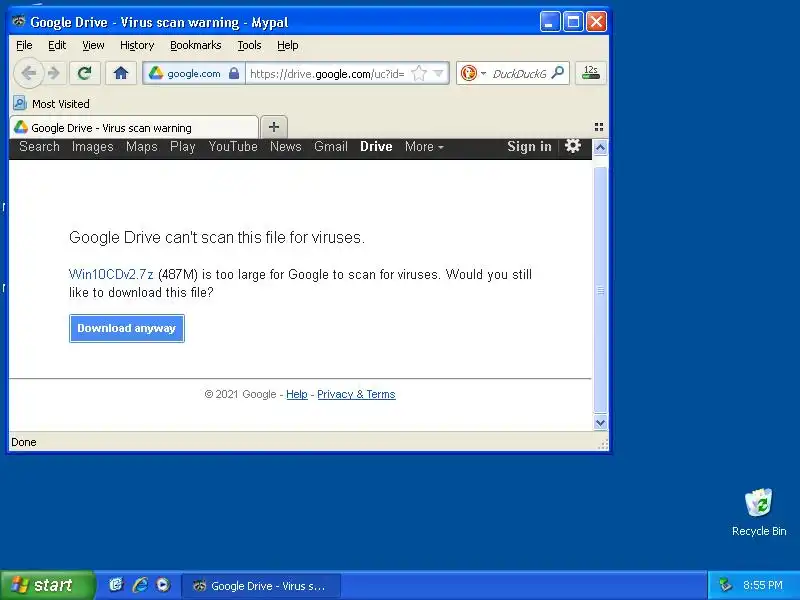The image size is (800, 600).
Task: Open YouTube in the Google bar
Action: 233,147
